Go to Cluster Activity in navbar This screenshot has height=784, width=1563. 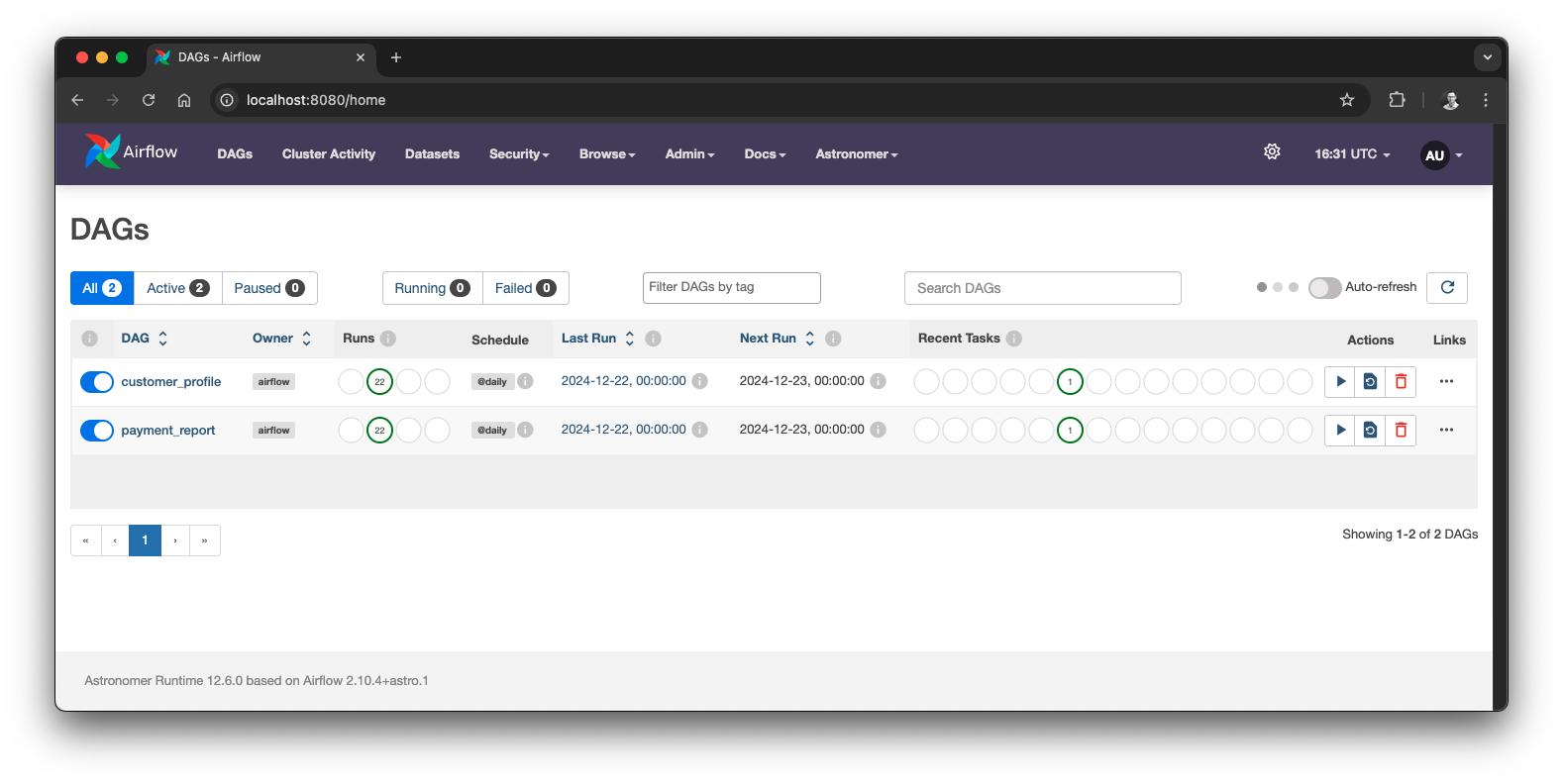tap(328, 154)
